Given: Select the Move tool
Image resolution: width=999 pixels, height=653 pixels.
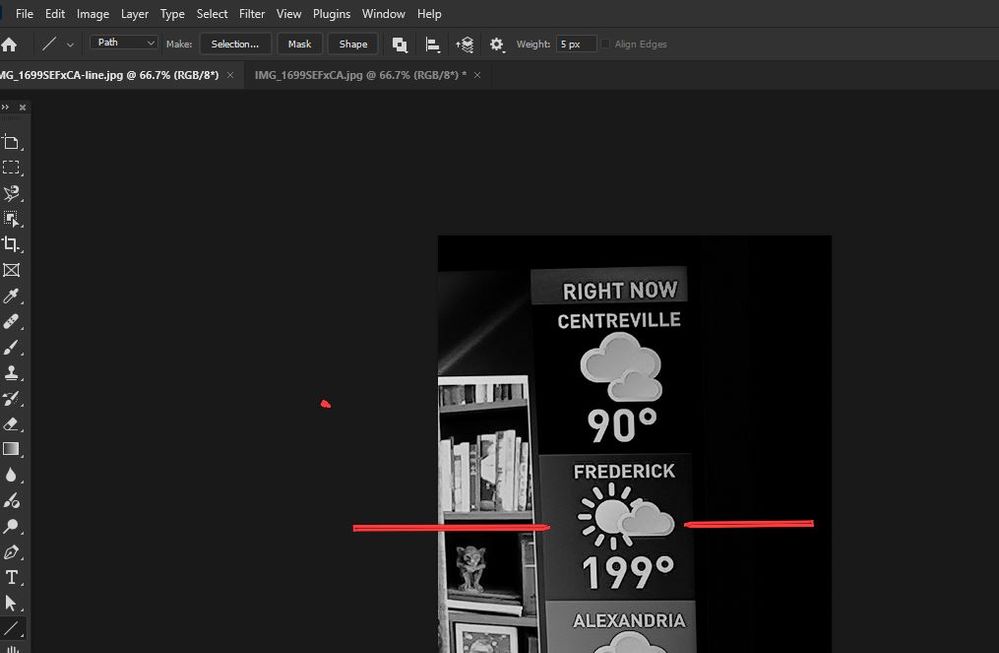Looking at the screenshot, I should pyautogui.click(x=13, y=141).
